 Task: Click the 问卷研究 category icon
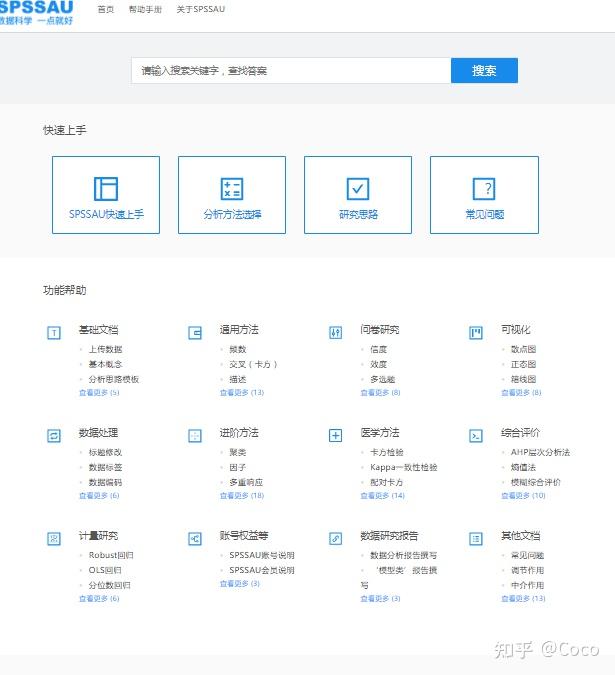336,333
